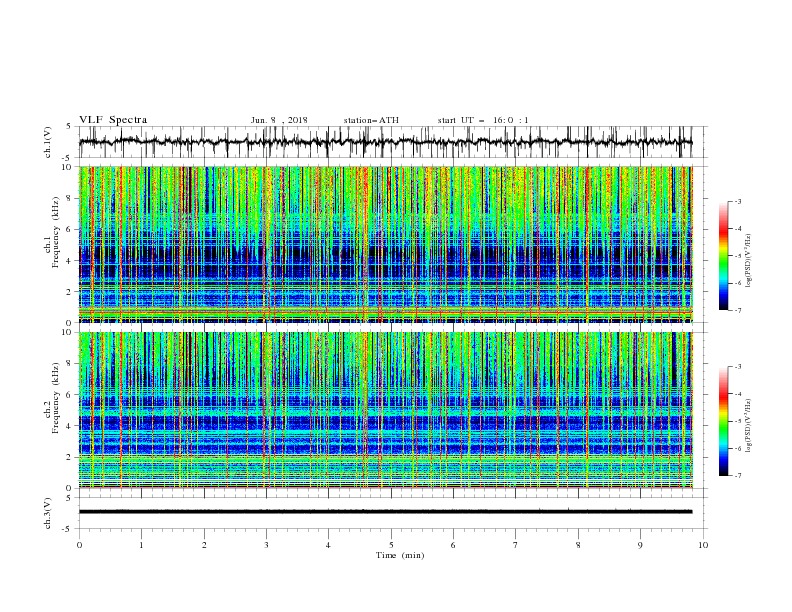Click the time axis tick label "7"
The width and height of the screenshot is (792, 612).
coord(516,545)
